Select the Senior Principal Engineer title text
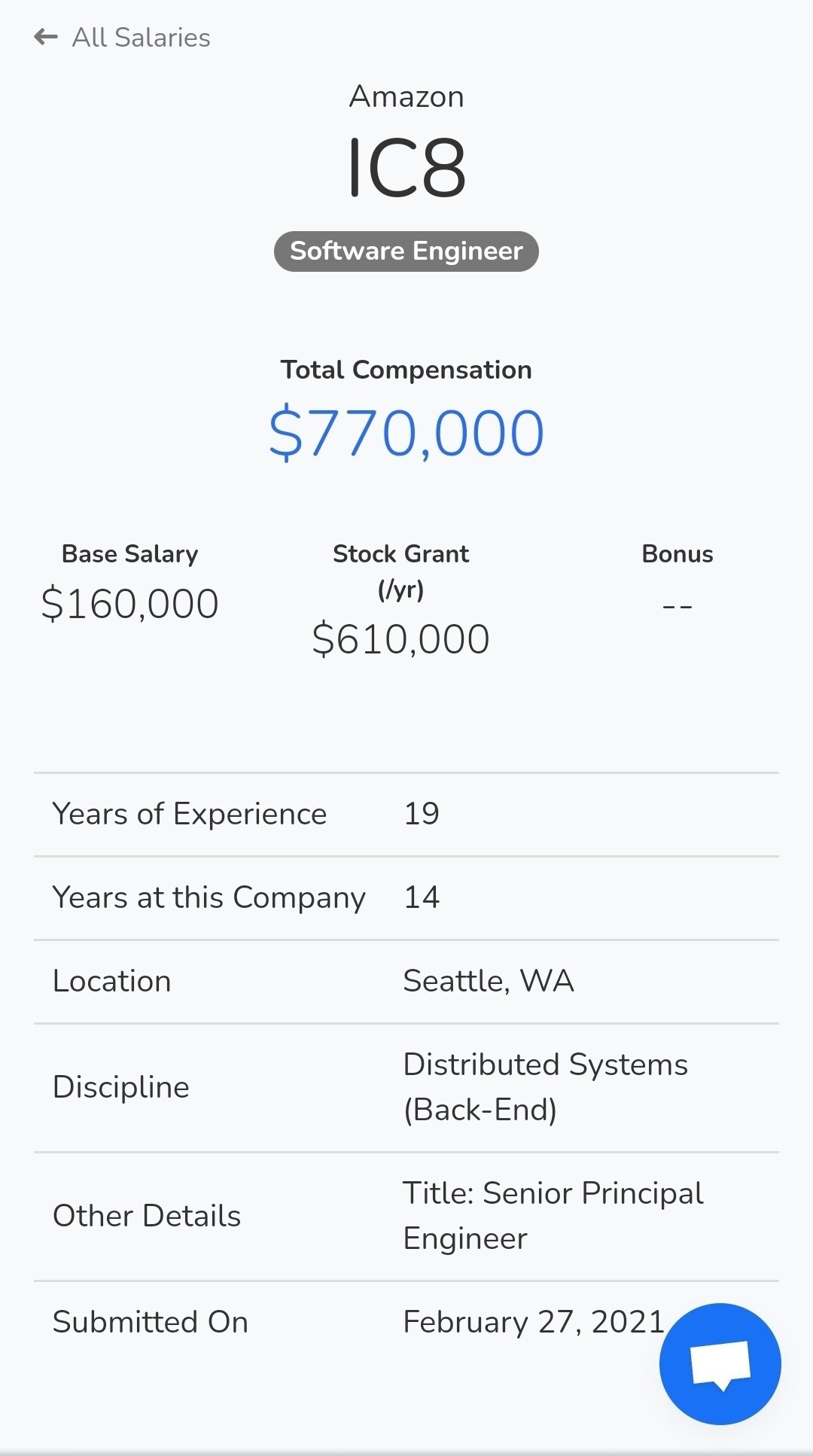The image size is (813, 1456). (553, 1216)
